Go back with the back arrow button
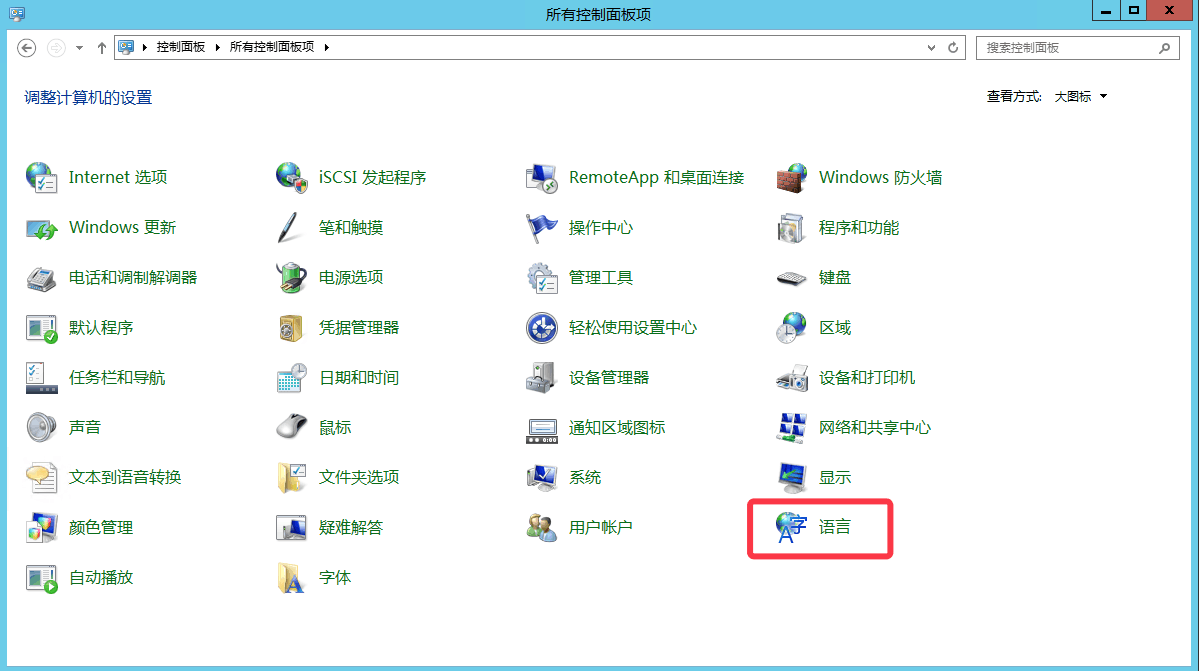 (x=27, y=47)
